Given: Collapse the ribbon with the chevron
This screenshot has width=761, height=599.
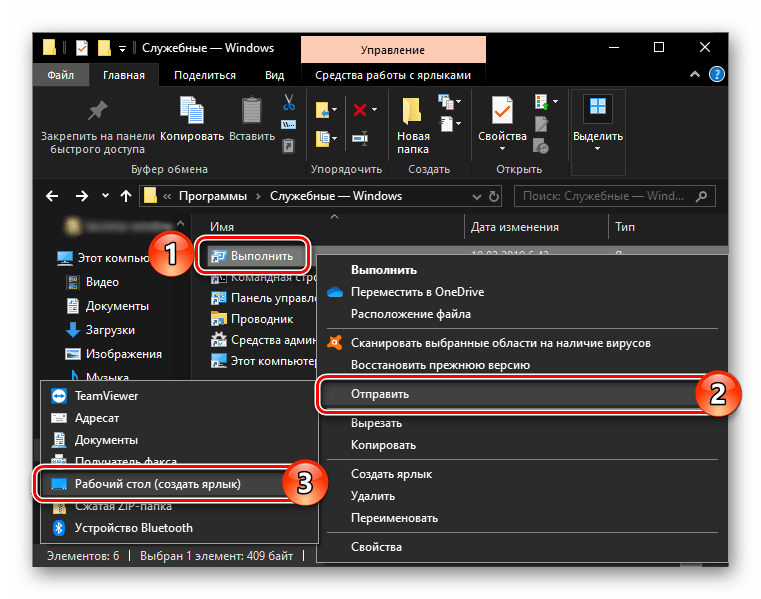Looking at the screenshot, I should (x=695, y=74).
